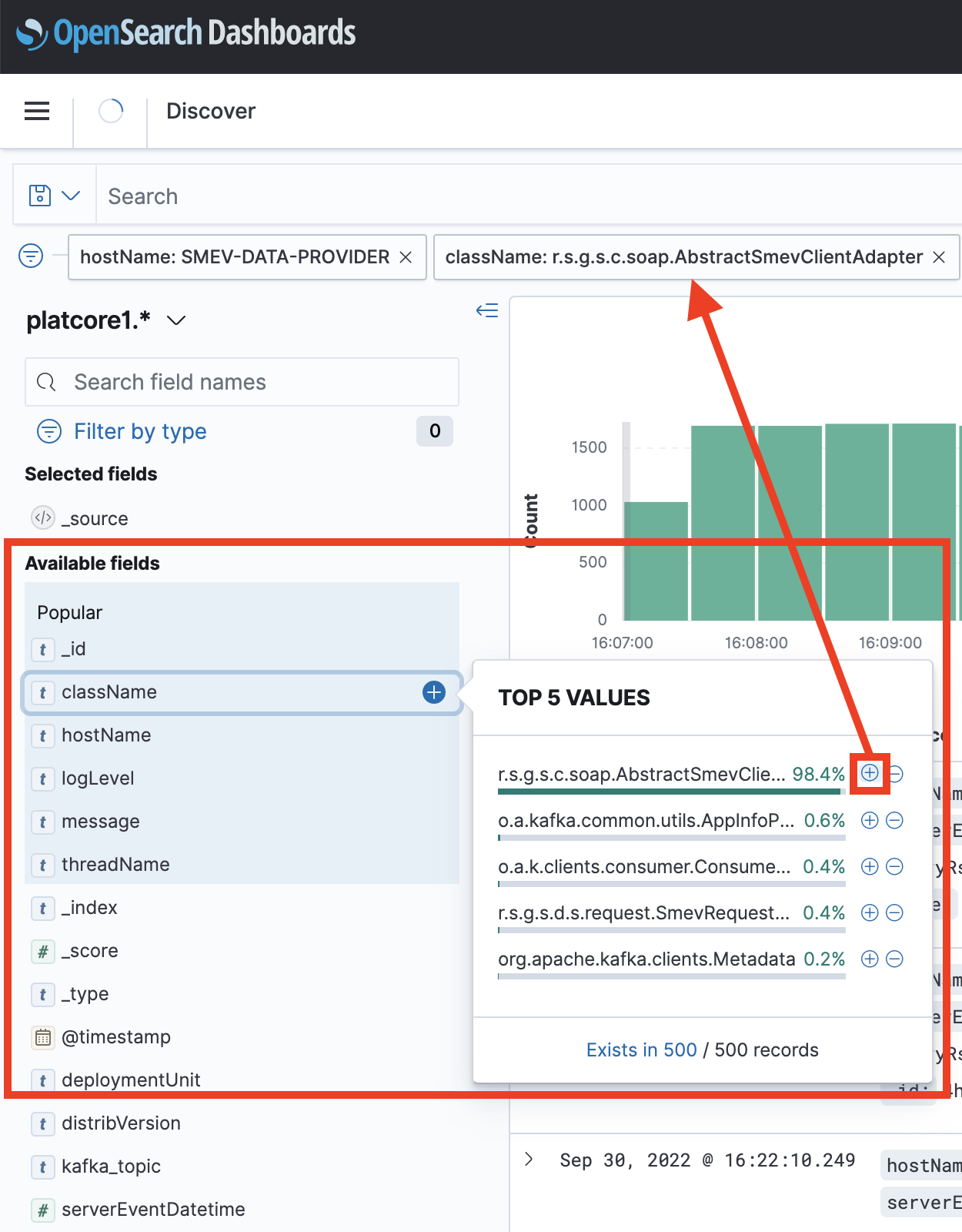
Task: Filter for the org.apache.kafka.clients.Metadata value
Action: point(870,959)
